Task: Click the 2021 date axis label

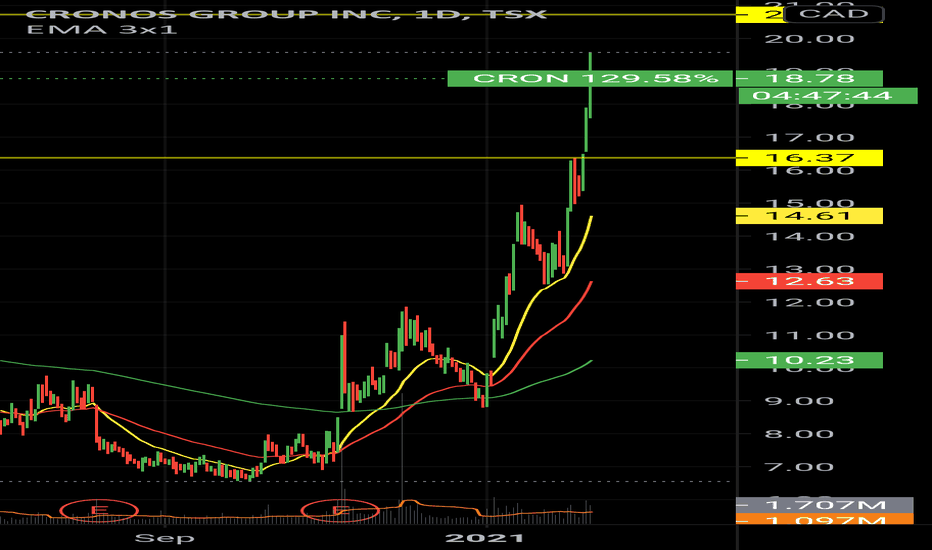Action: 485,539
